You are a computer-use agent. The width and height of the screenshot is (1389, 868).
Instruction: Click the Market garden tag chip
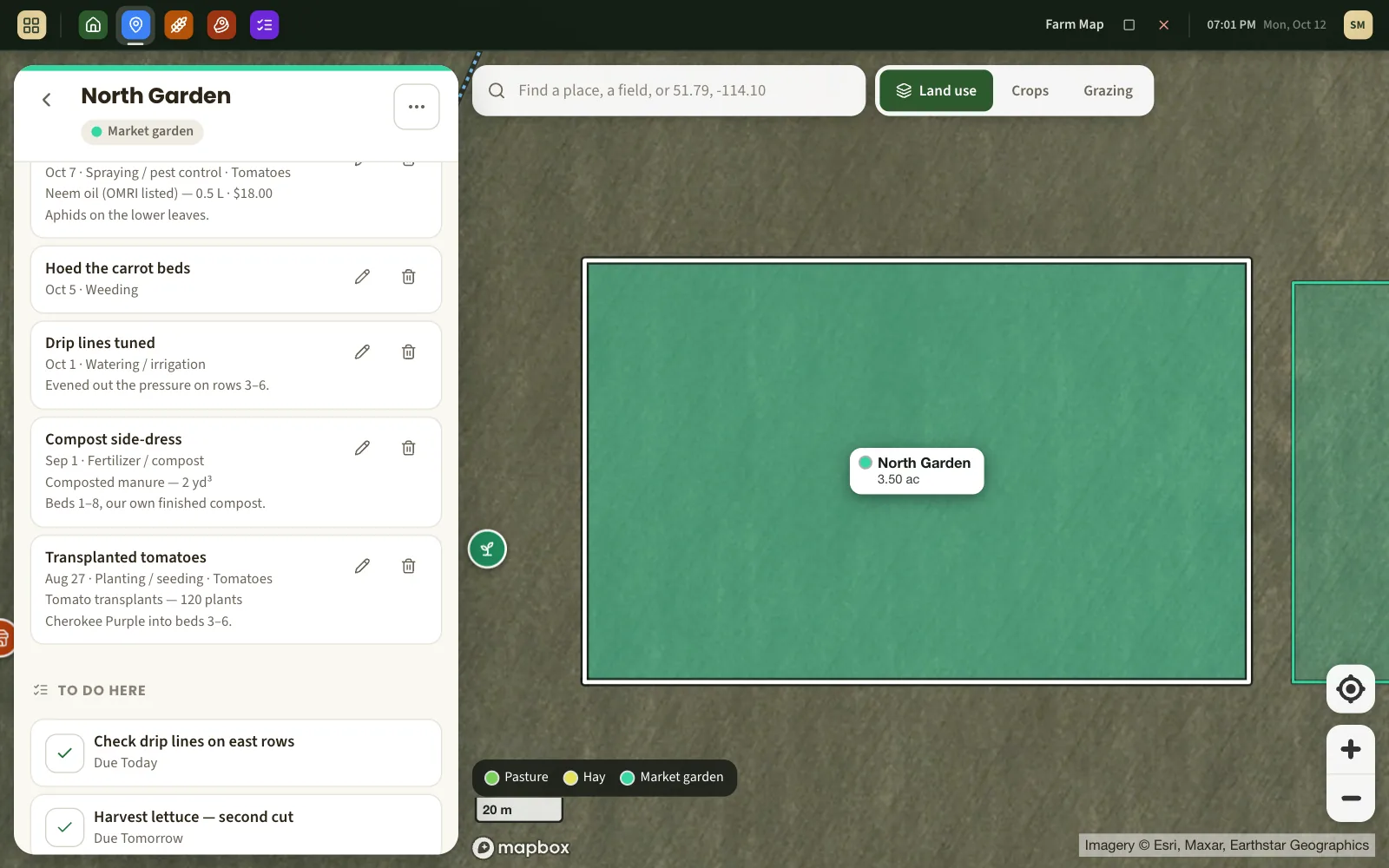pyautogui.click(x=142, y=132)
